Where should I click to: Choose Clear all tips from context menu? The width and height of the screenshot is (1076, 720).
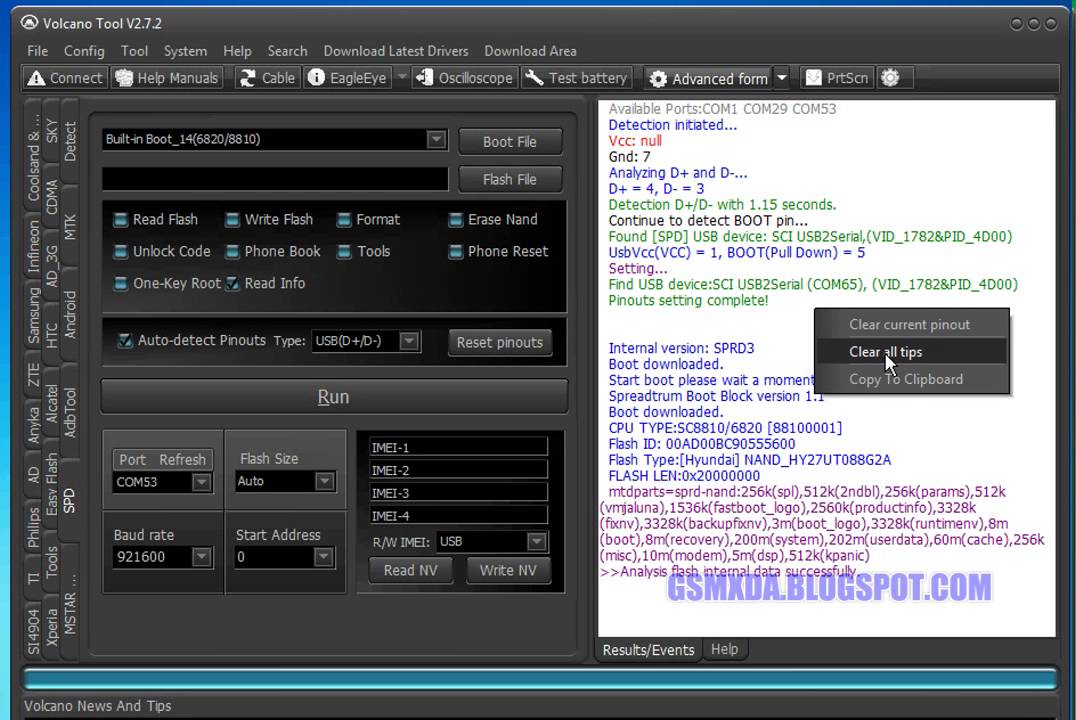[911, 351]
